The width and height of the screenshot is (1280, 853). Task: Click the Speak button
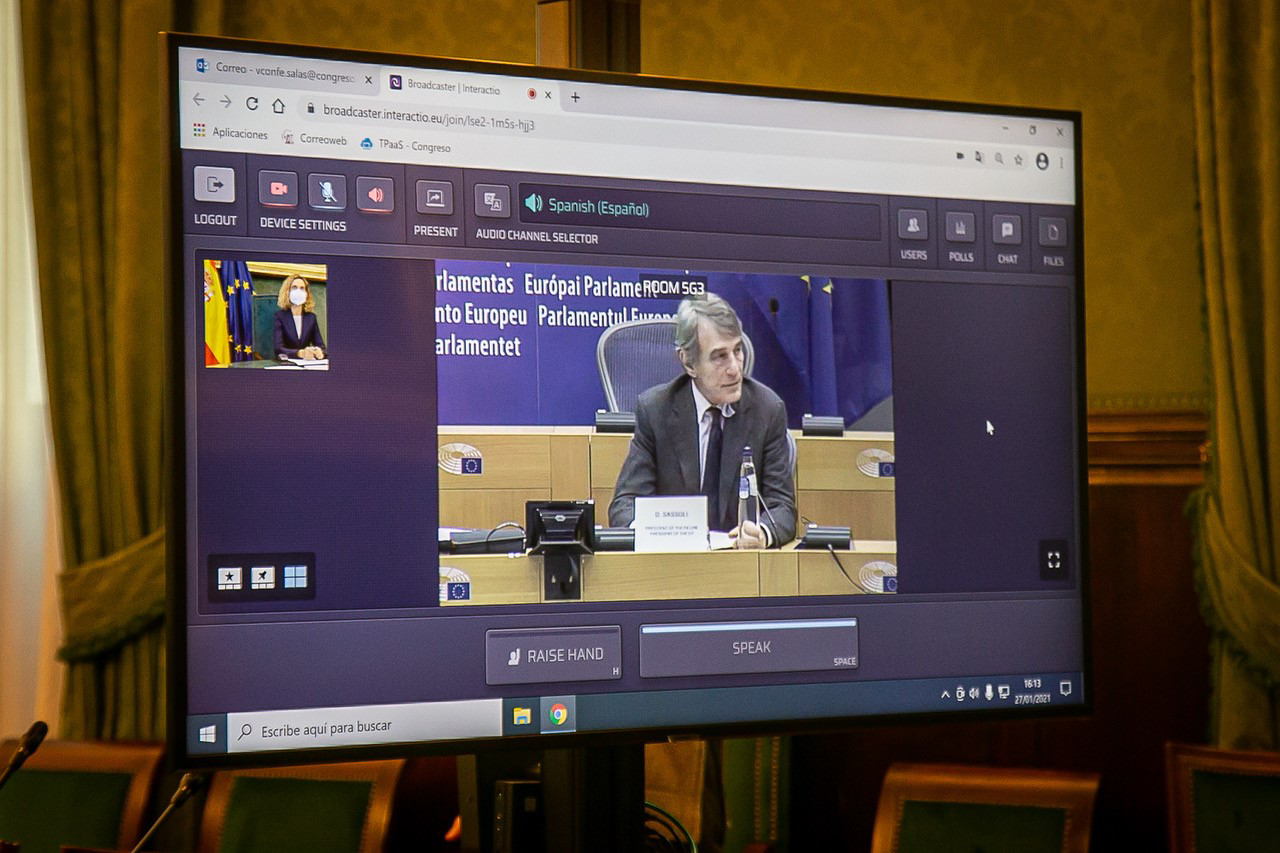click(x=749, y=648)
